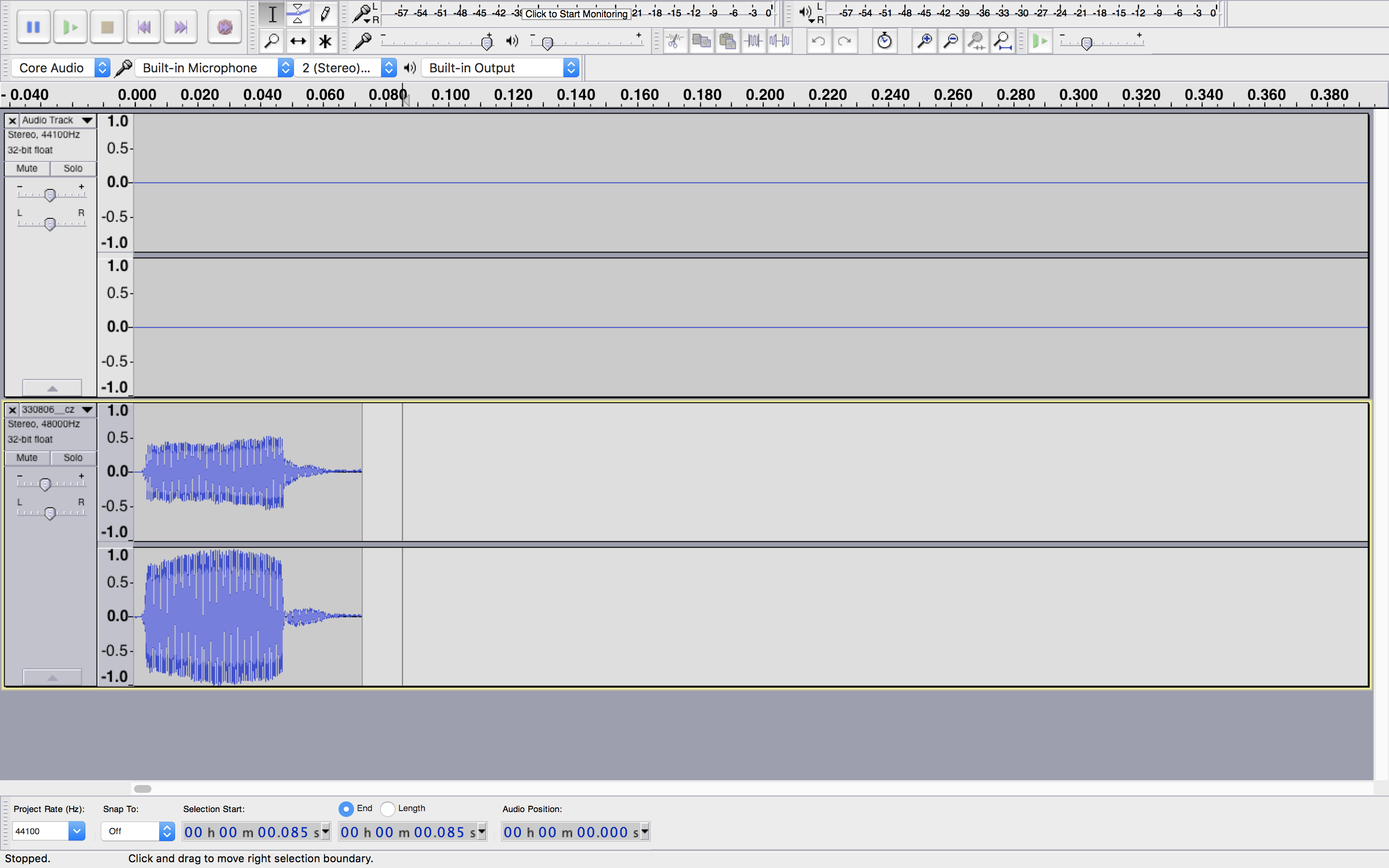Open the Project Rate dropdown
Viewport: 1389px width, 868px height.
[x=76, y=831]
